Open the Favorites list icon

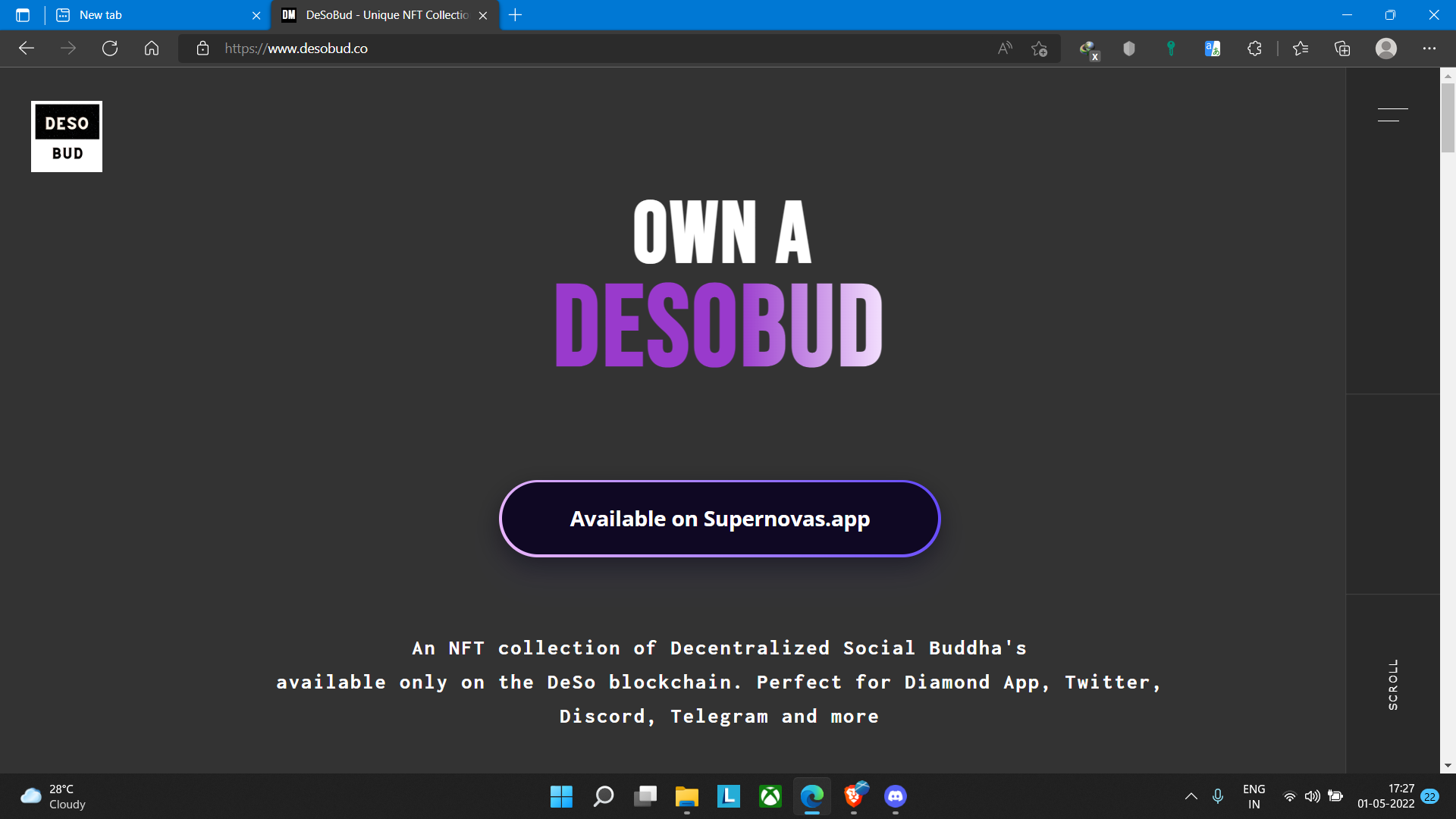[x=1301, y=49]
